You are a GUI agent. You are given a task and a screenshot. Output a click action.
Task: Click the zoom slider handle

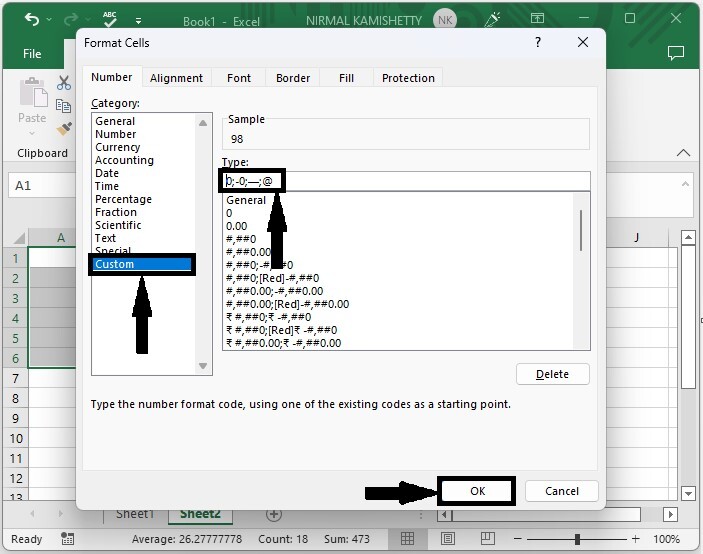pos(577,539)
